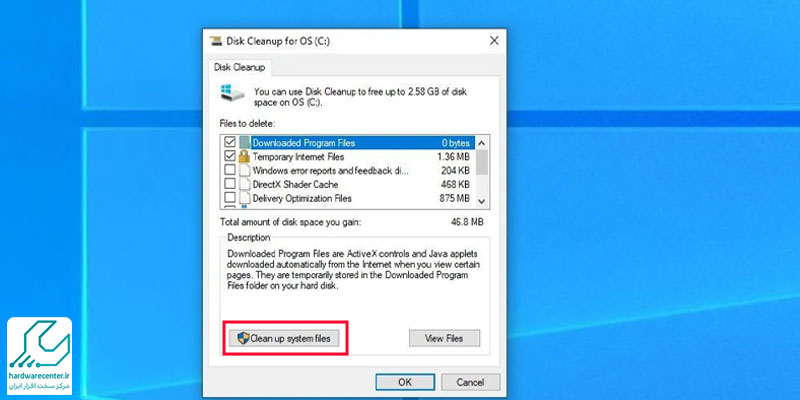Enable the Windows error reports checkbox
Screen dimensions: 800x400
tap(230, 171)
